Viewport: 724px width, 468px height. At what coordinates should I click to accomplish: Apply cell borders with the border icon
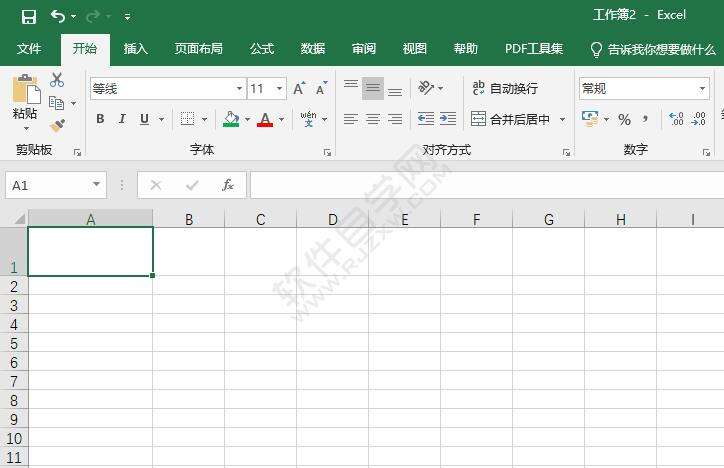tap(187, 119)
